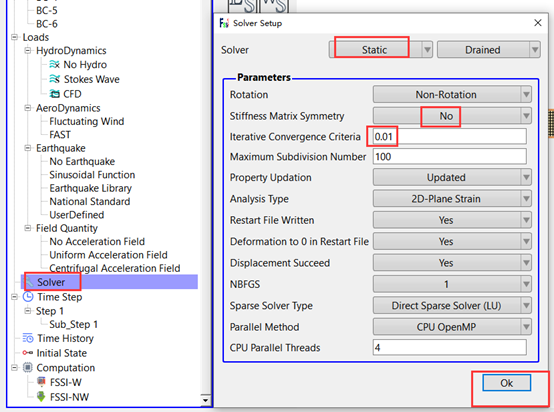Collapse the Step 1 tree node
The width and height of the screenshot is (554, 412).
tap(28, 311)
